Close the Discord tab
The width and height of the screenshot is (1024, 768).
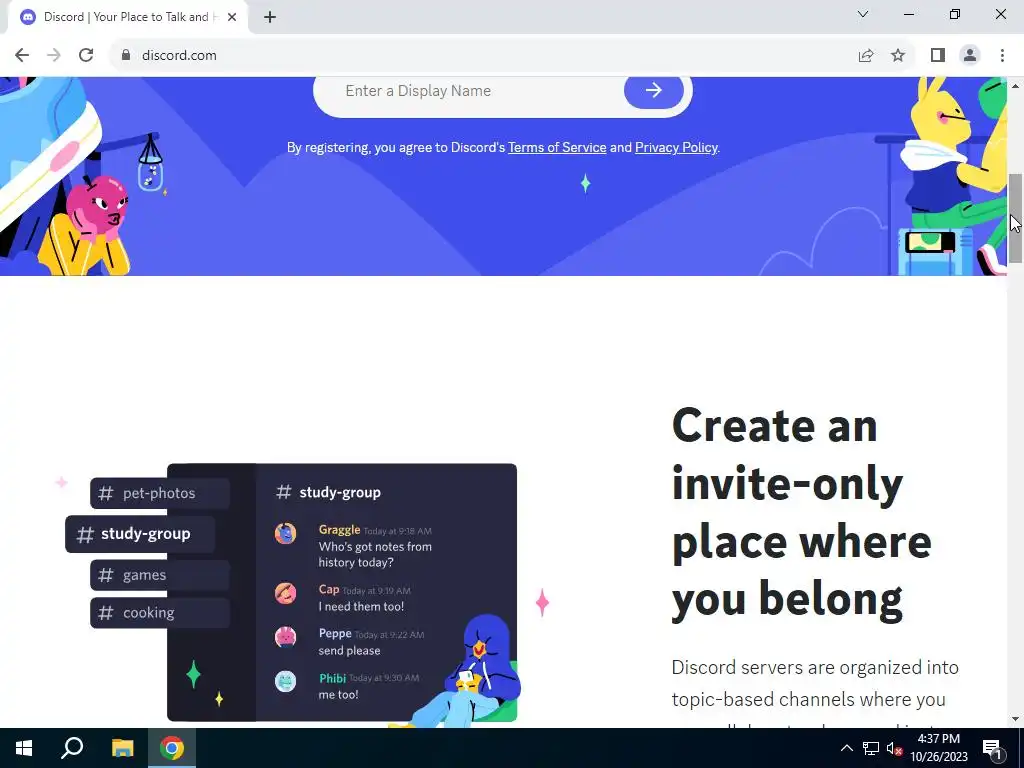click(x=232, y=17)
